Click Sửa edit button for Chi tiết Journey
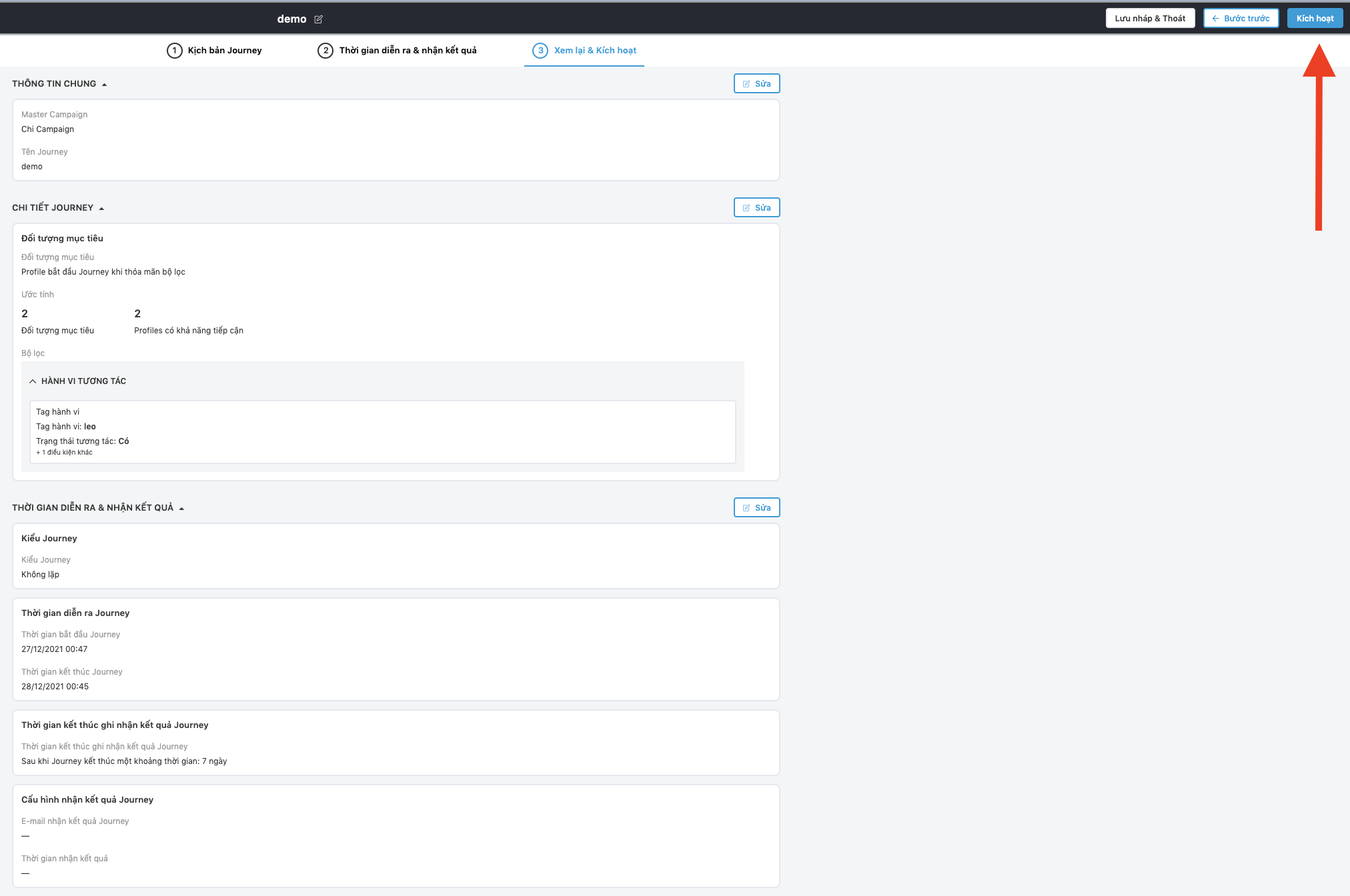The image size is (1350, 896). [x=756, y=208]
